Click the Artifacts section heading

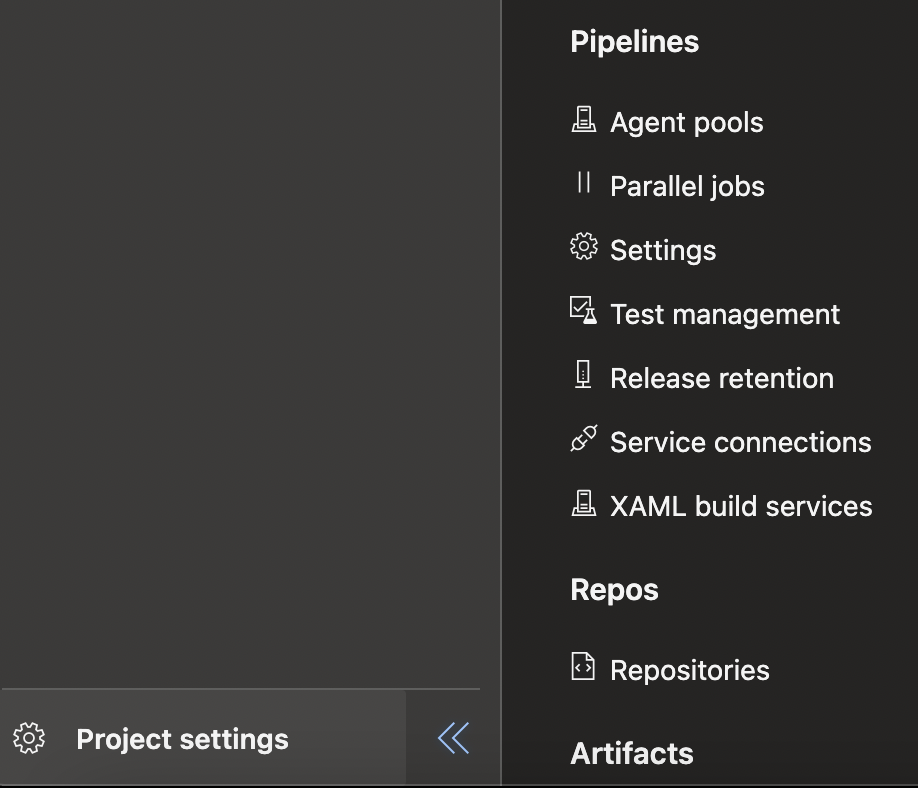pyautogui.click(x=632, y=754)
